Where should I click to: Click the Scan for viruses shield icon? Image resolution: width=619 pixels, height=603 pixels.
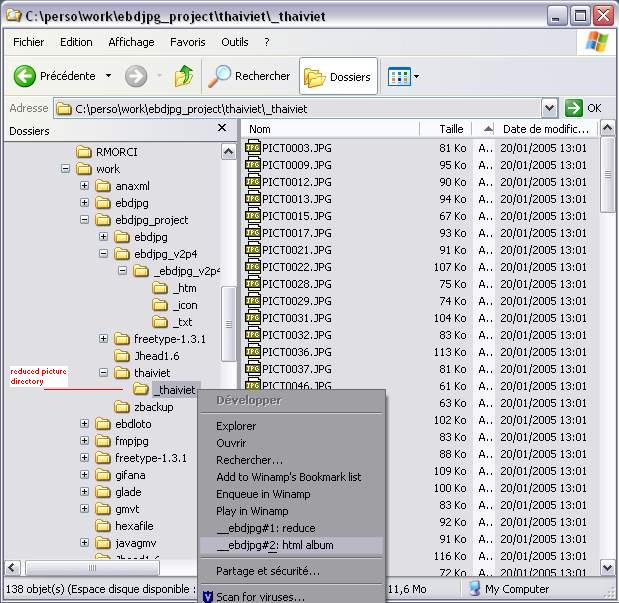208,597
